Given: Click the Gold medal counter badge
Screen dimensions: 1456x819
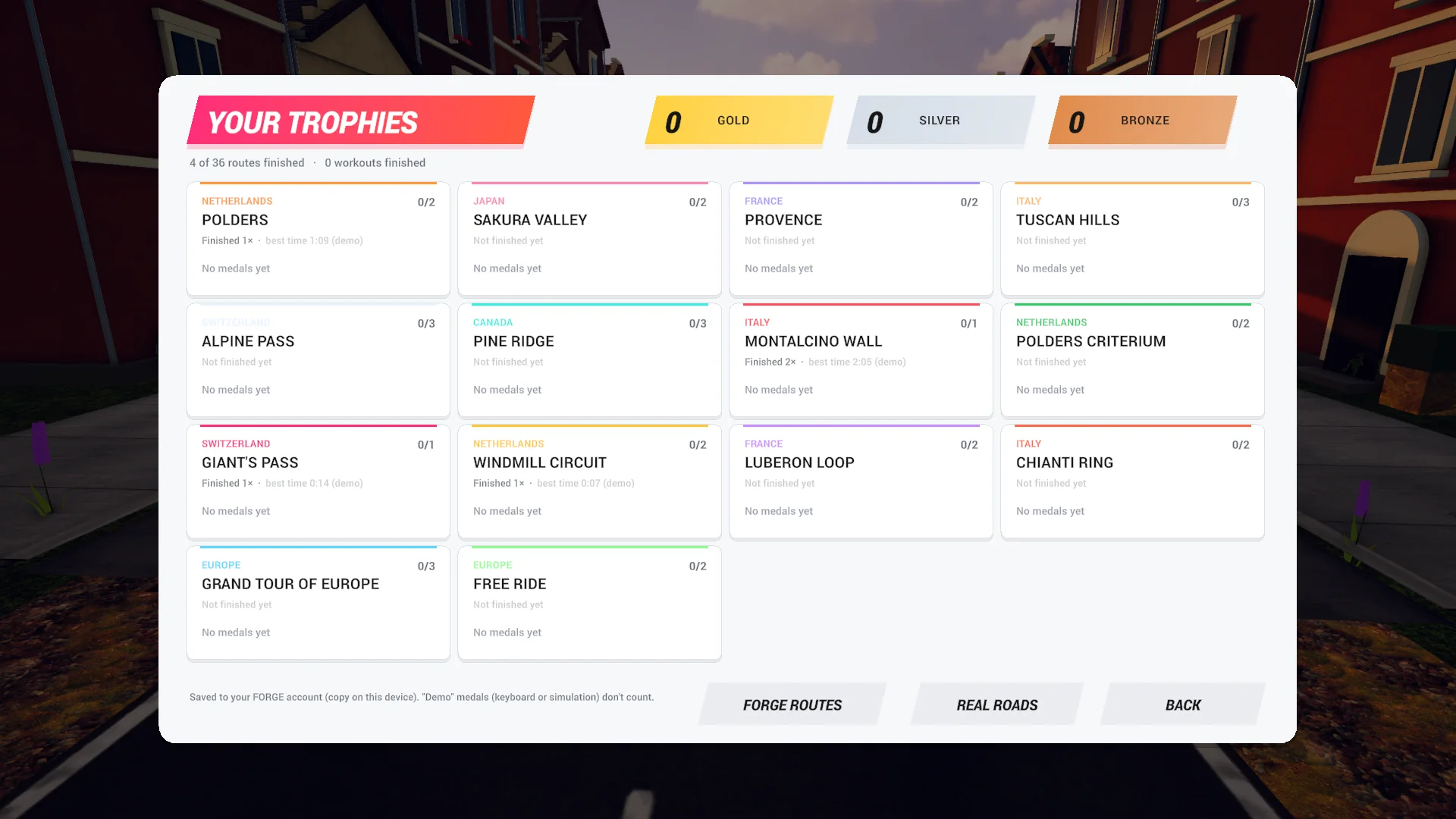Looking at the screenshot, I should (739, 121).
